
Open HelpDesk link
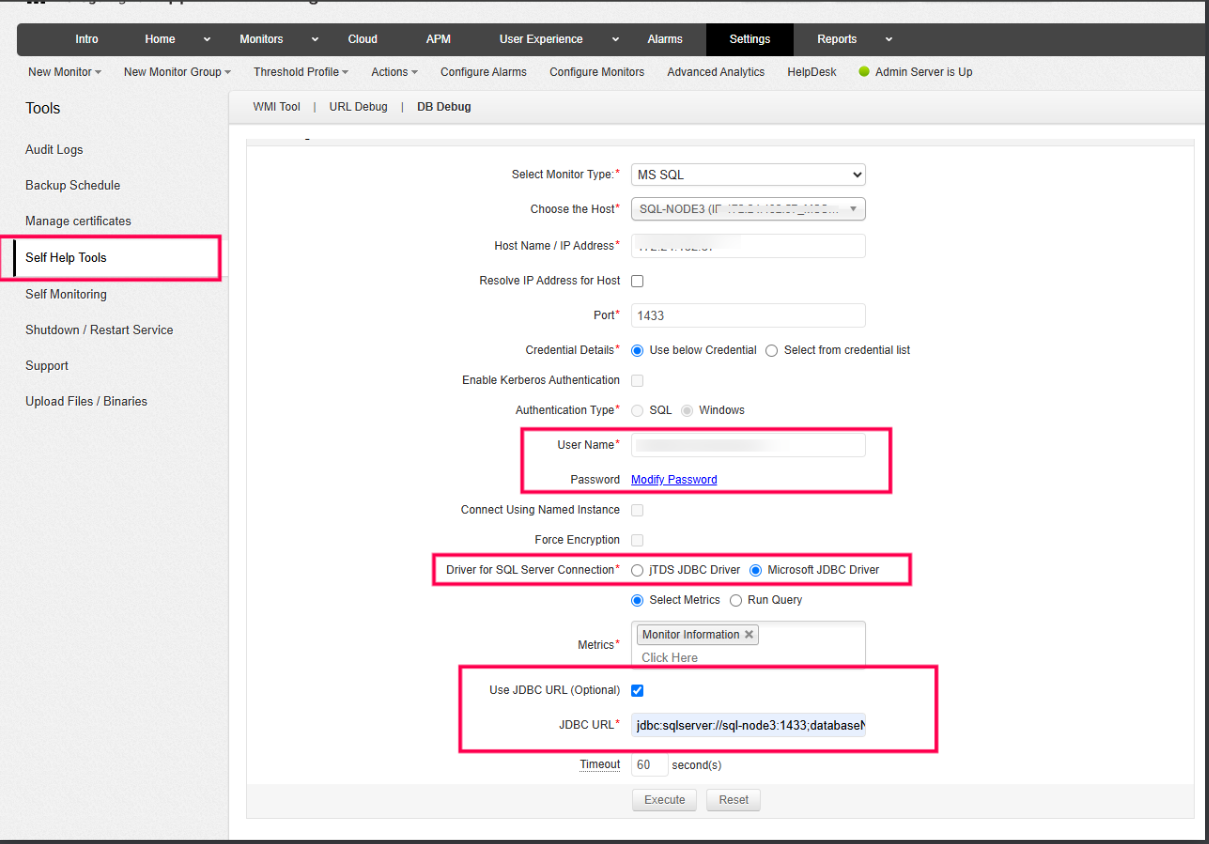812,72
